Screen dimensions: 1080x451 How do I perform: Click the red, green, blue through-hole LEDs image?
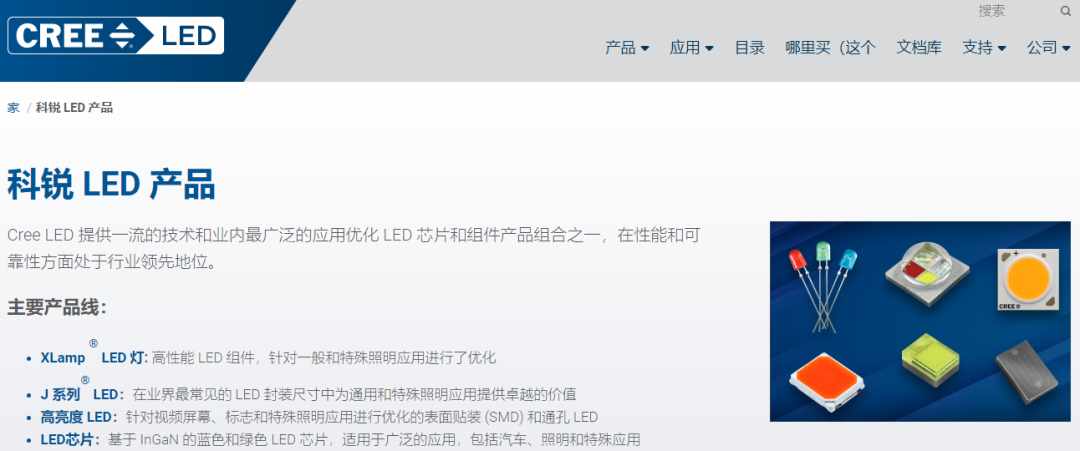[x=823, y=288]
